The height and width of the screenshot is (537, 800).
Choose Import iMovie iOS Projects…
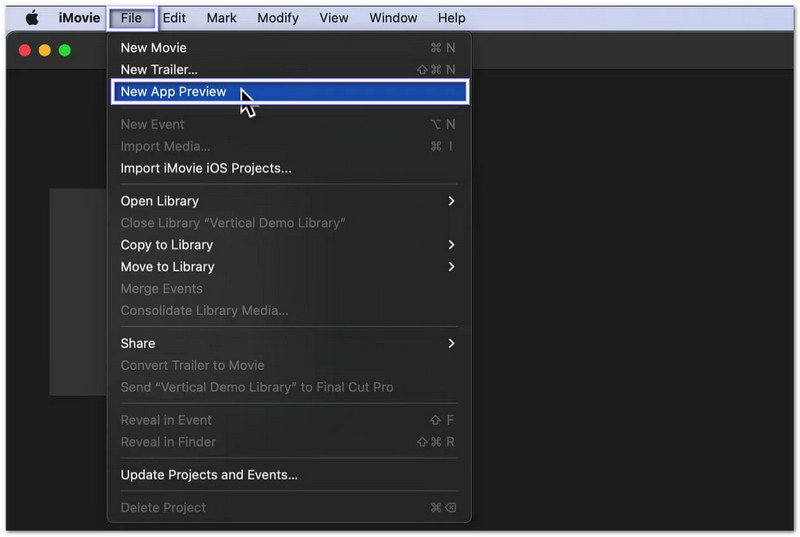pyautogui.click(x=206, y=168)
